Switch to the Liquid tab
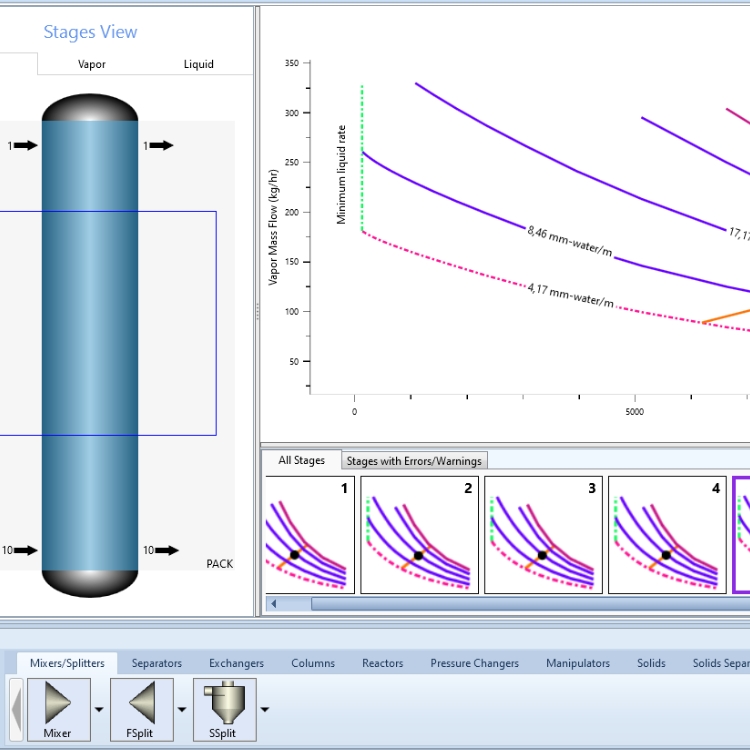Screen dimensions: 750x750 198,64
